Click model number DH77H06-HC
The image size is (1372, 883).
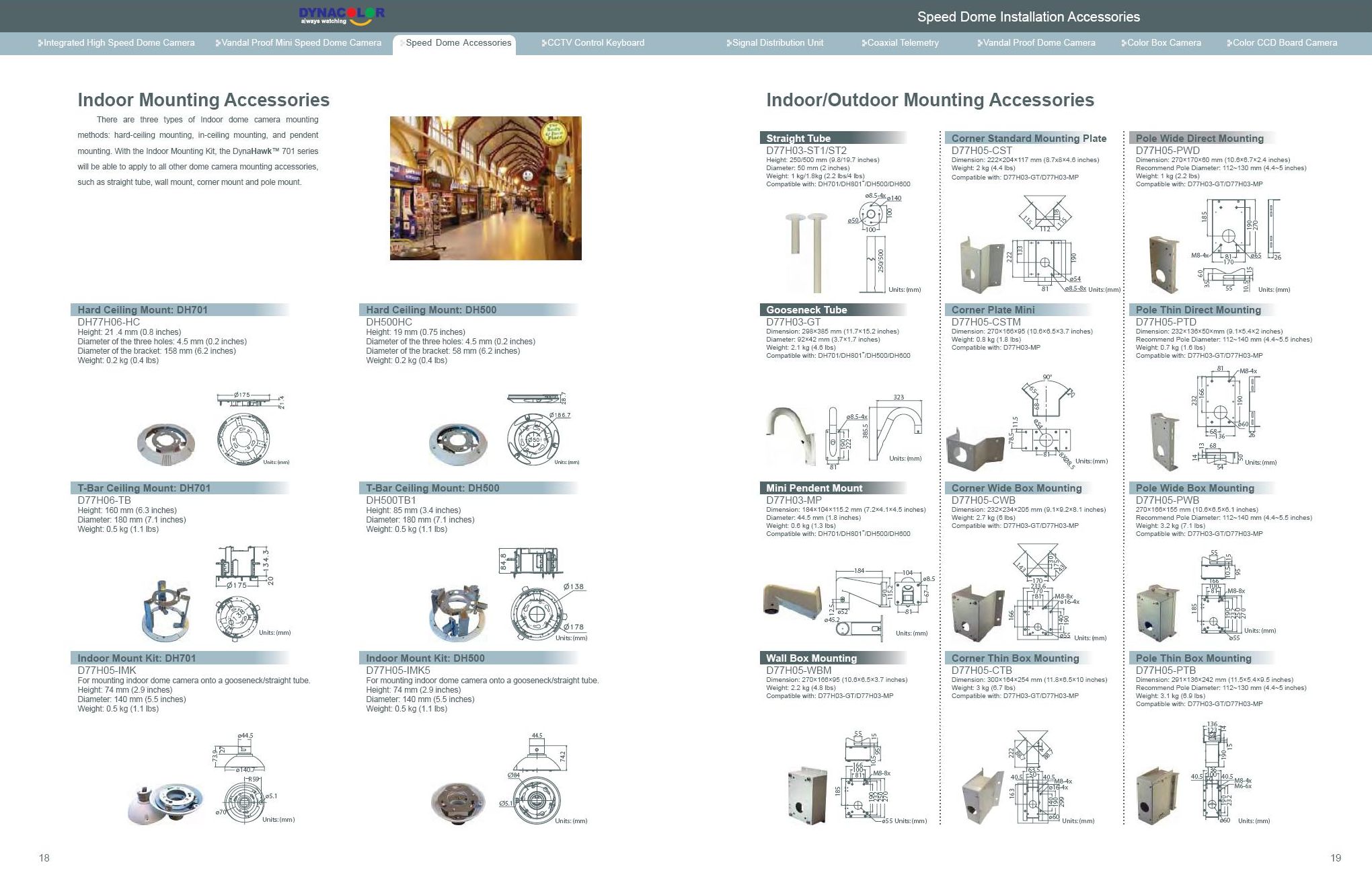tap(108, 322)
